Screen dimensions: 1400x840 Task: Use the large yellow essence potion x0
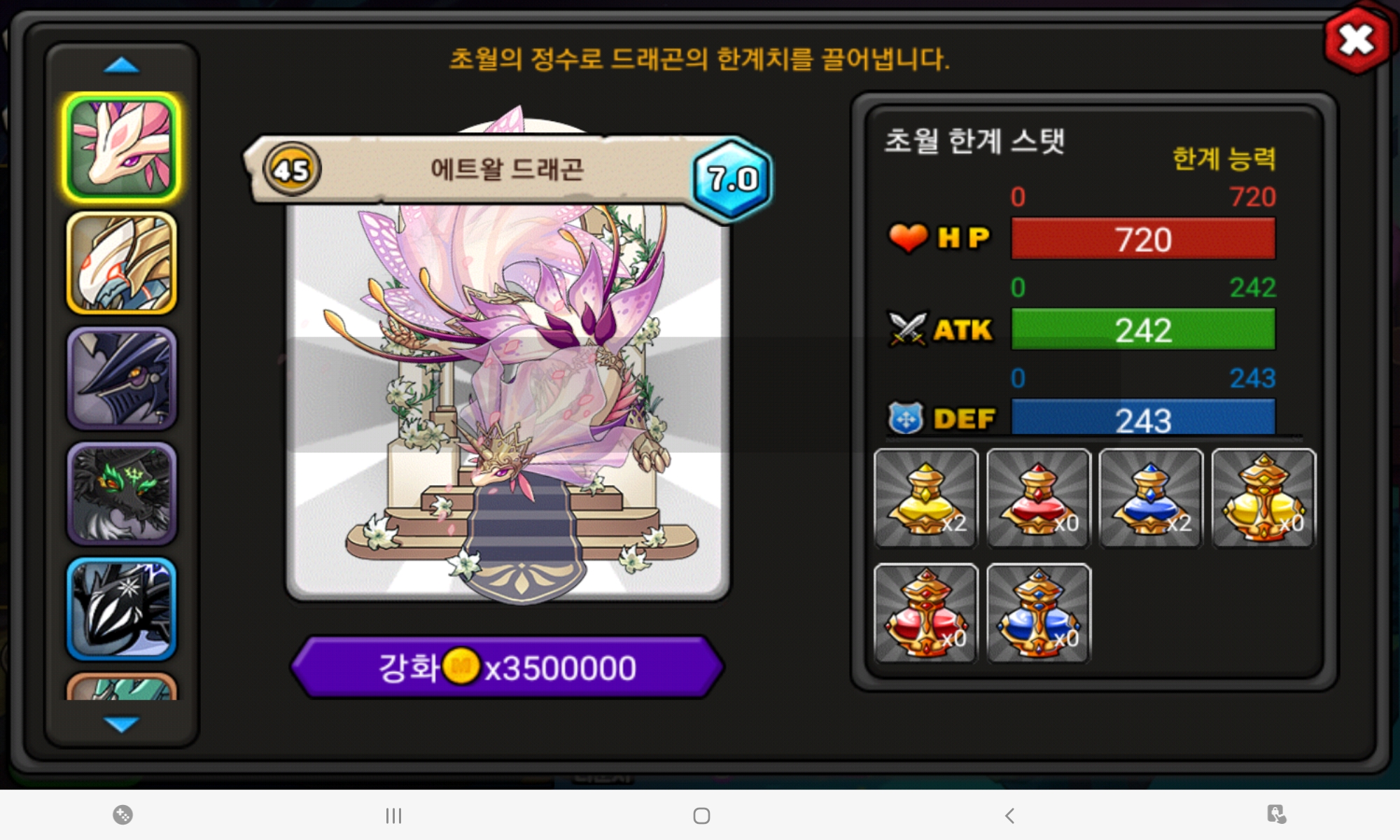[x=1264, y=498]
